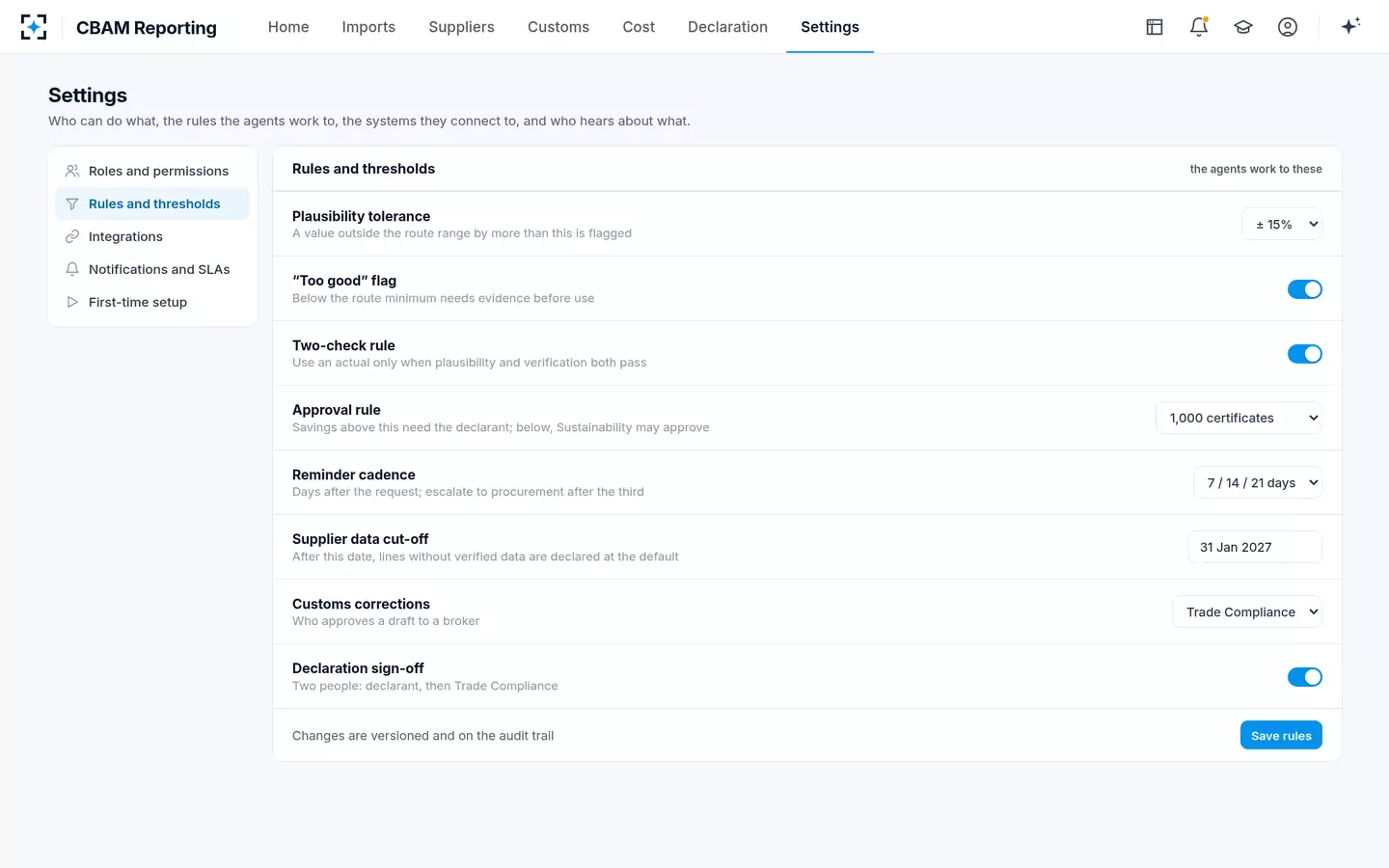The image size is (1389, 868).
Task: Open Roles and permissions settings section
Action: click(152, 171)
